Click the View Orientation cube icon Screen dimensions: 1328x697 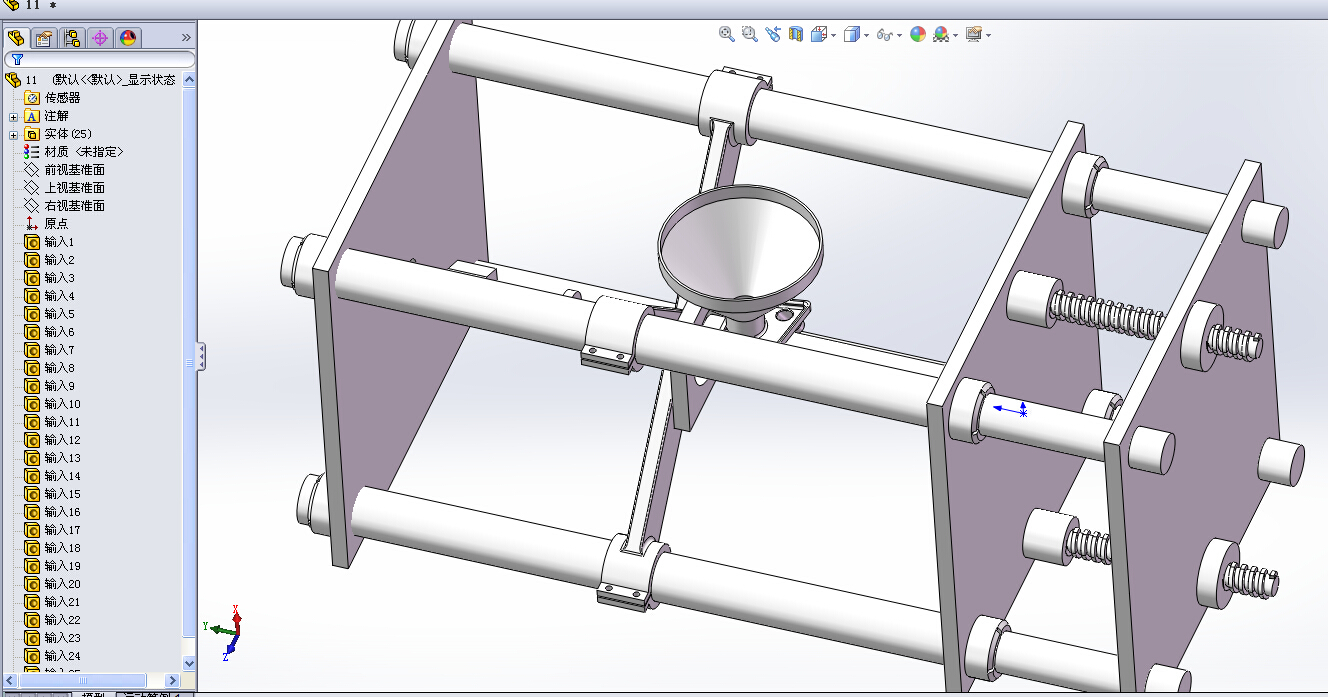point(819,34)
